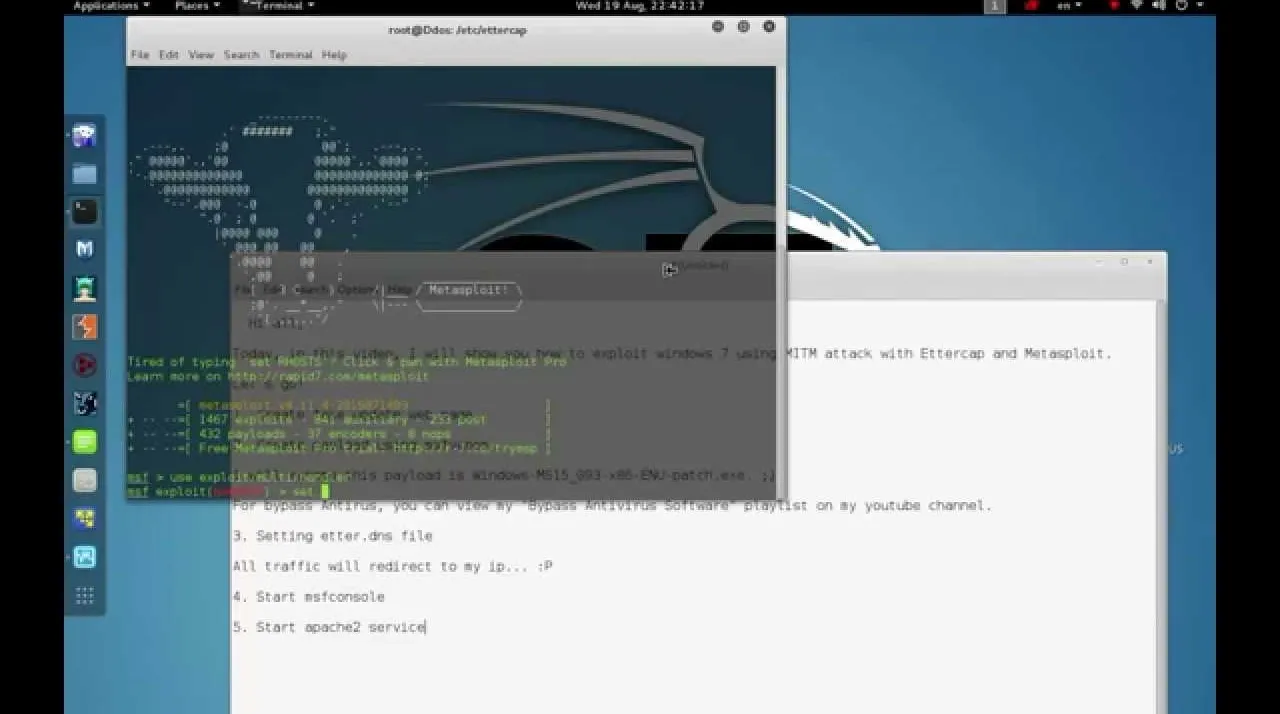Open the power system menu icon
Screen dimensions: 1280x714
pyautogui.click(x=1184, y=6)
